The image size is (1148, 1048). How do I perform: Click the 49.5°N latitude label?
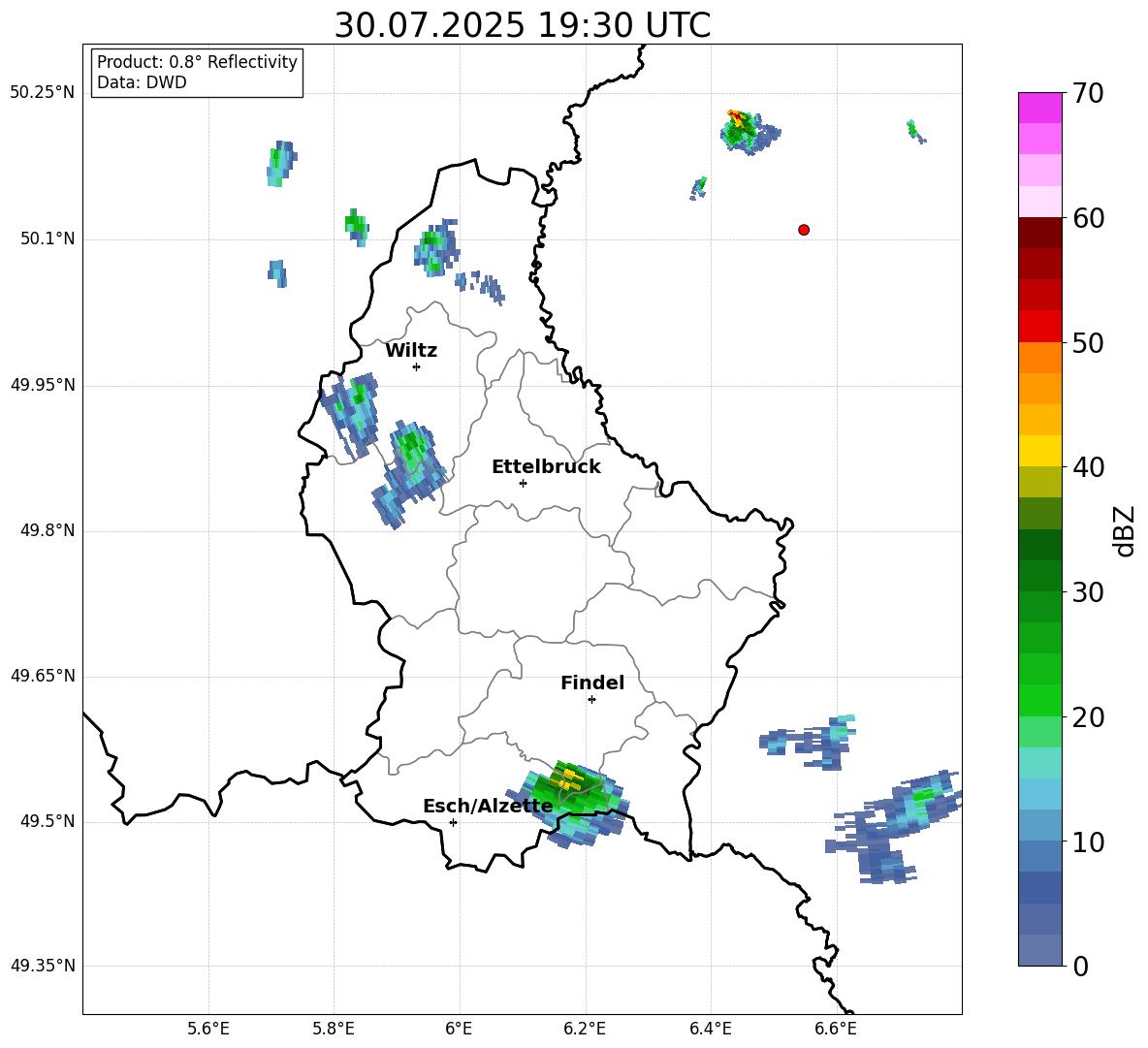(48, 821)
